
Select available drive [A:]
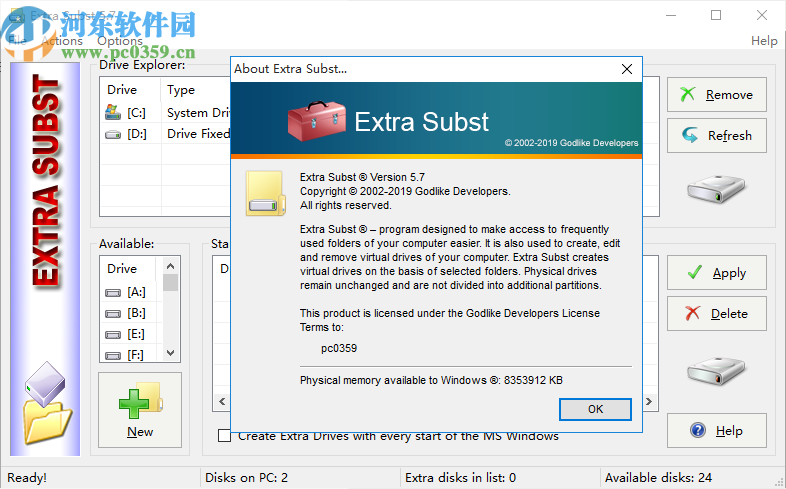(x=136, y=292)
